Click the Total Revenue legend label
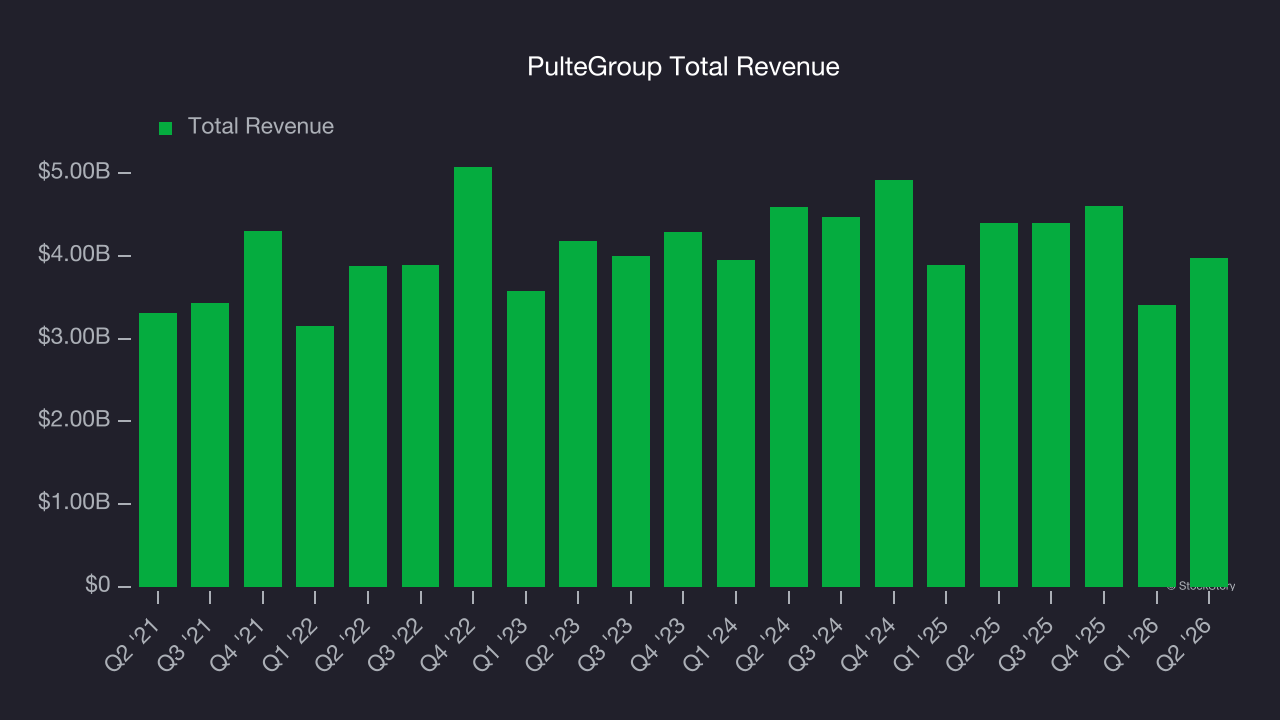Screen dimensions: 1280x720 261,127
